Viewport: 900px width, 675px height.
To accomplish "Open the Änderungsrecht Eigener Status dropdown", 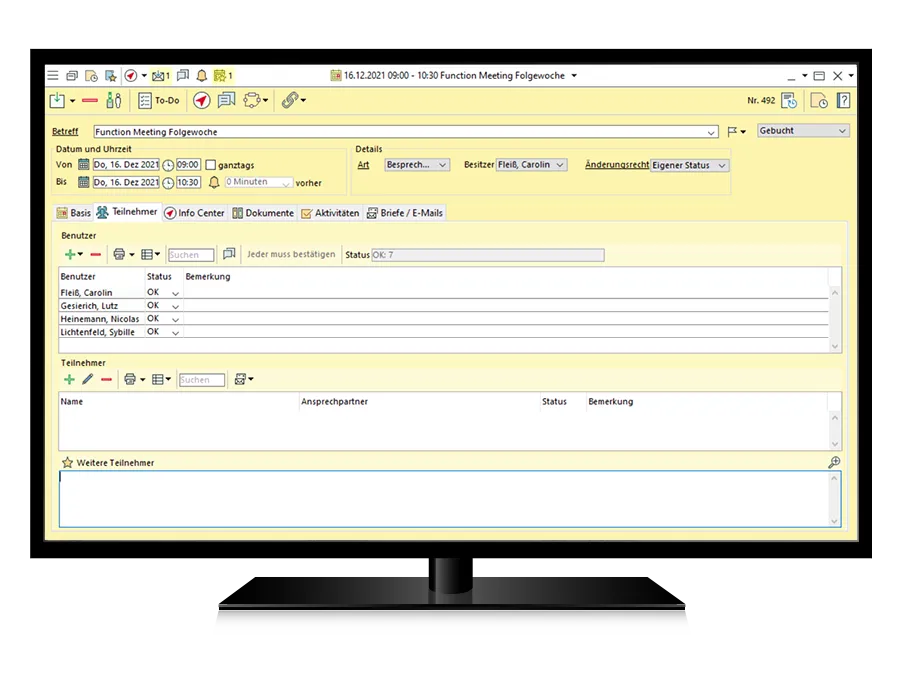I will point(722,165).
